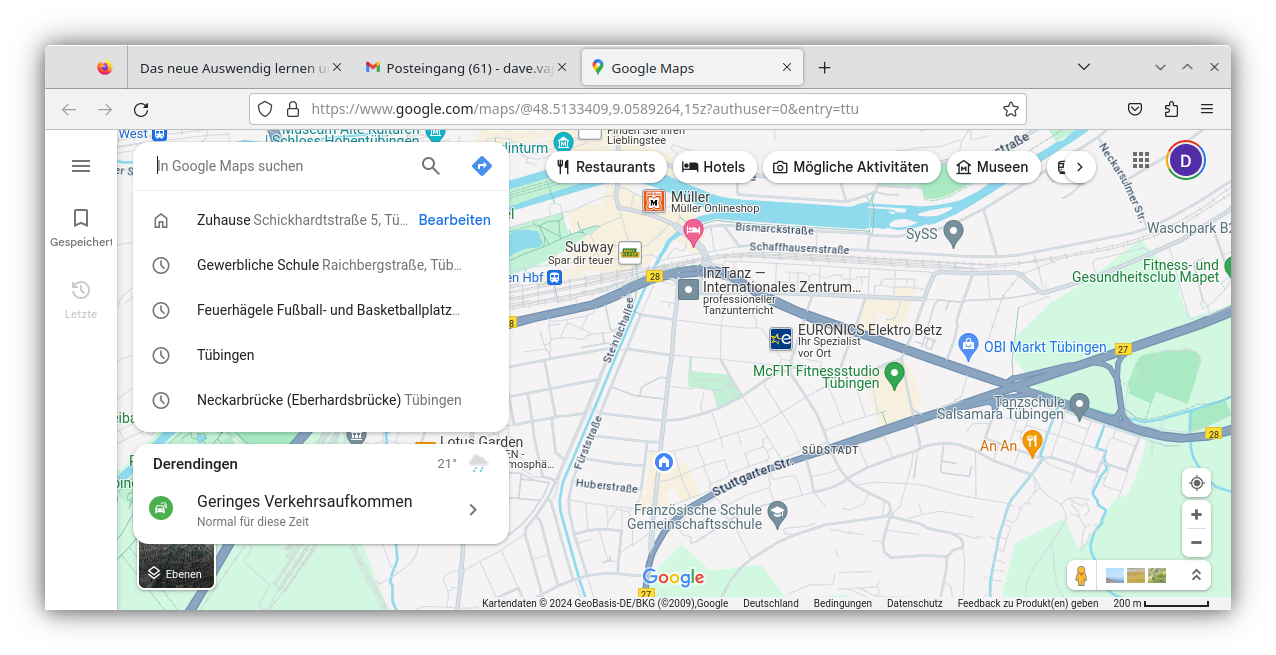Click the show my location button
The image size is (1276, 655).
(x=1196, y=483)
